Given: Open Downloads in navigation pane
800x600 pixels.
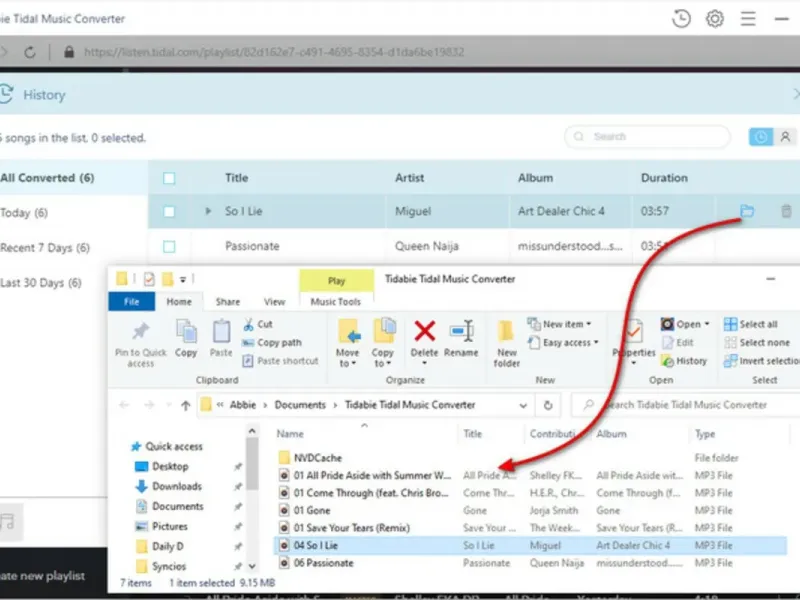Looking at the screenshot, I should 169,486.
